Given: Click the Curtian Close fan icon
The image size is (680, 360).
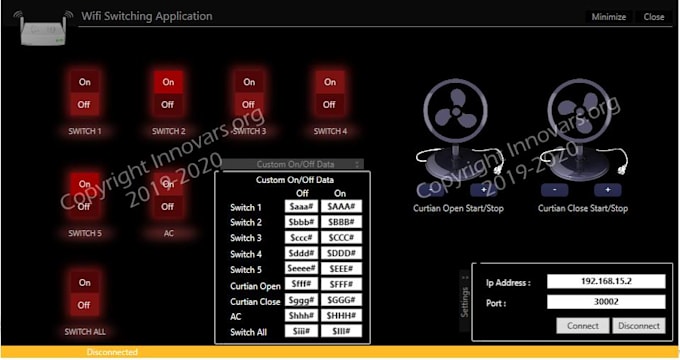Looking at the screenshot, I should point(582,130).
